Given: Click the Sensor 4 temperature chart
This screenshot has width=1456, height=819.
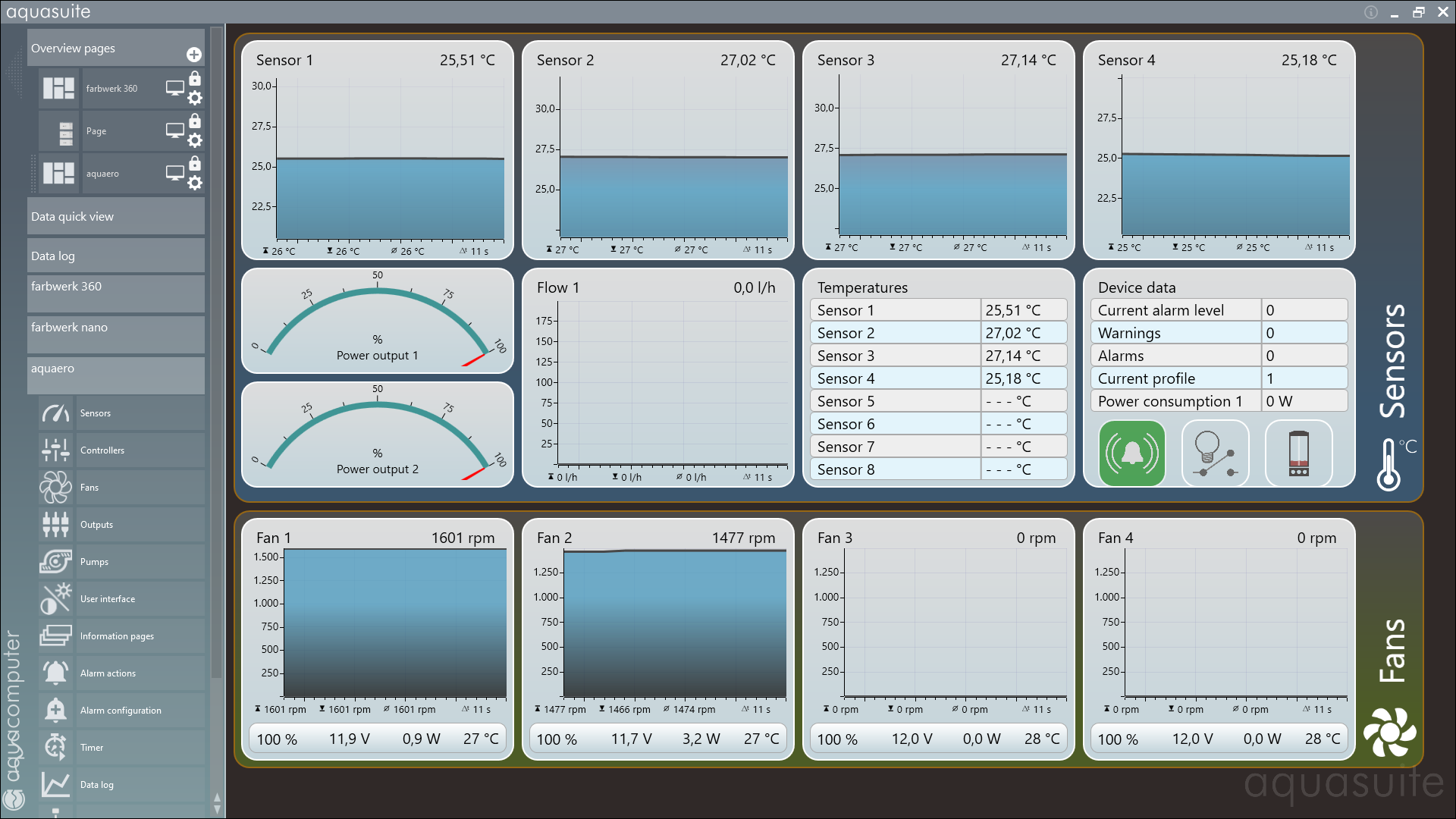Looking at the screenshot, I should 1219,150.
